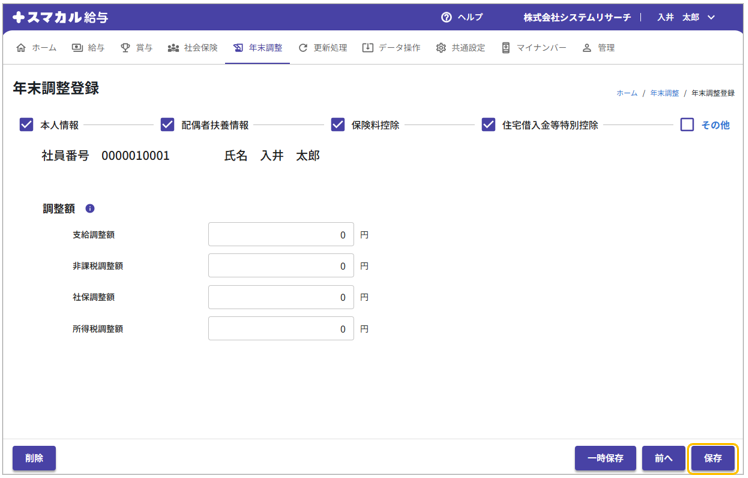This screenshot has width=748, height=478.
Task: Open the データ操作 download icon tab
Action: pyautogui.click(x=391, y=48)
